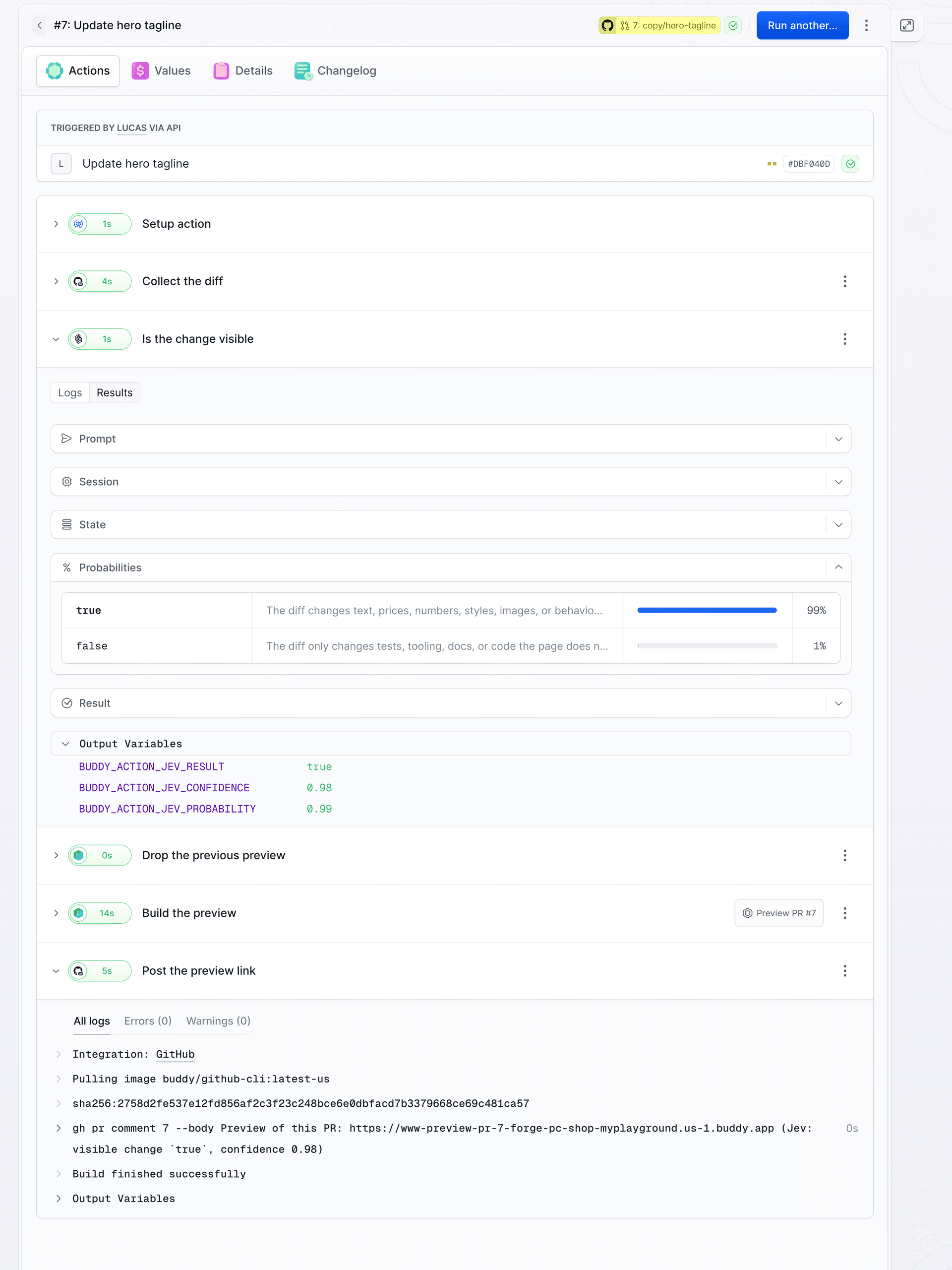The height and width of the screenshot is (1270, 952).
Task: Expand Drop the previous preview row
Action: point(56,856)
